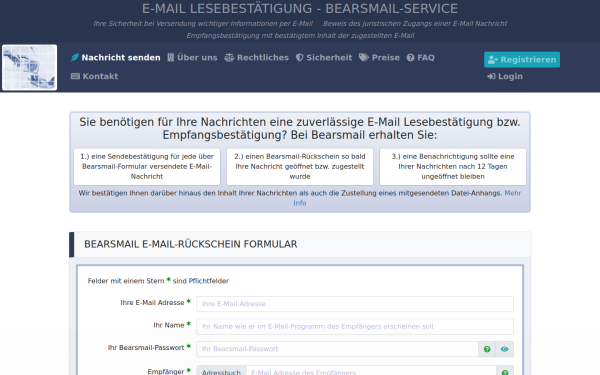
Task: Click the shield icon beside Sicherheit
Action: pyautogui.click(x=300, y=57)
